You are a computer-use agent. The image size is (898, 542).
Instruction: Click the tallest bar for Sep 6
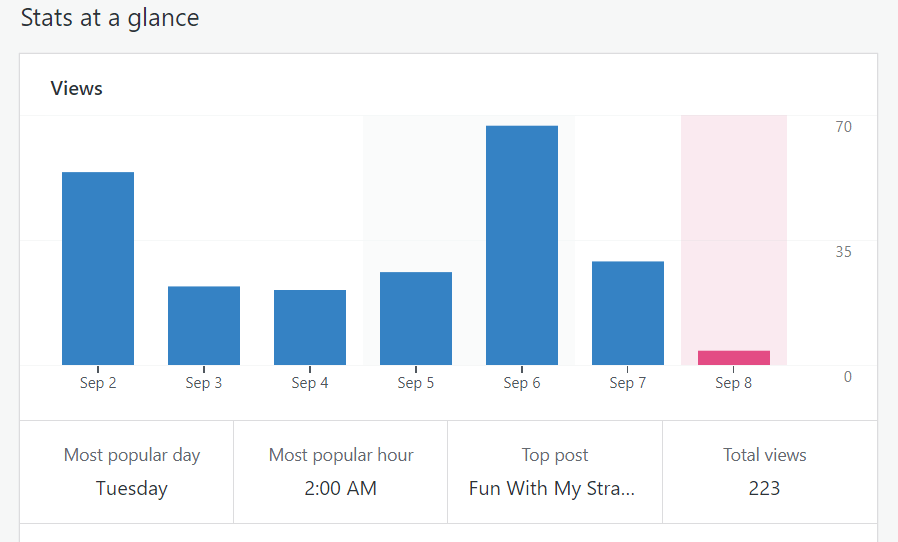coord(522,245)
